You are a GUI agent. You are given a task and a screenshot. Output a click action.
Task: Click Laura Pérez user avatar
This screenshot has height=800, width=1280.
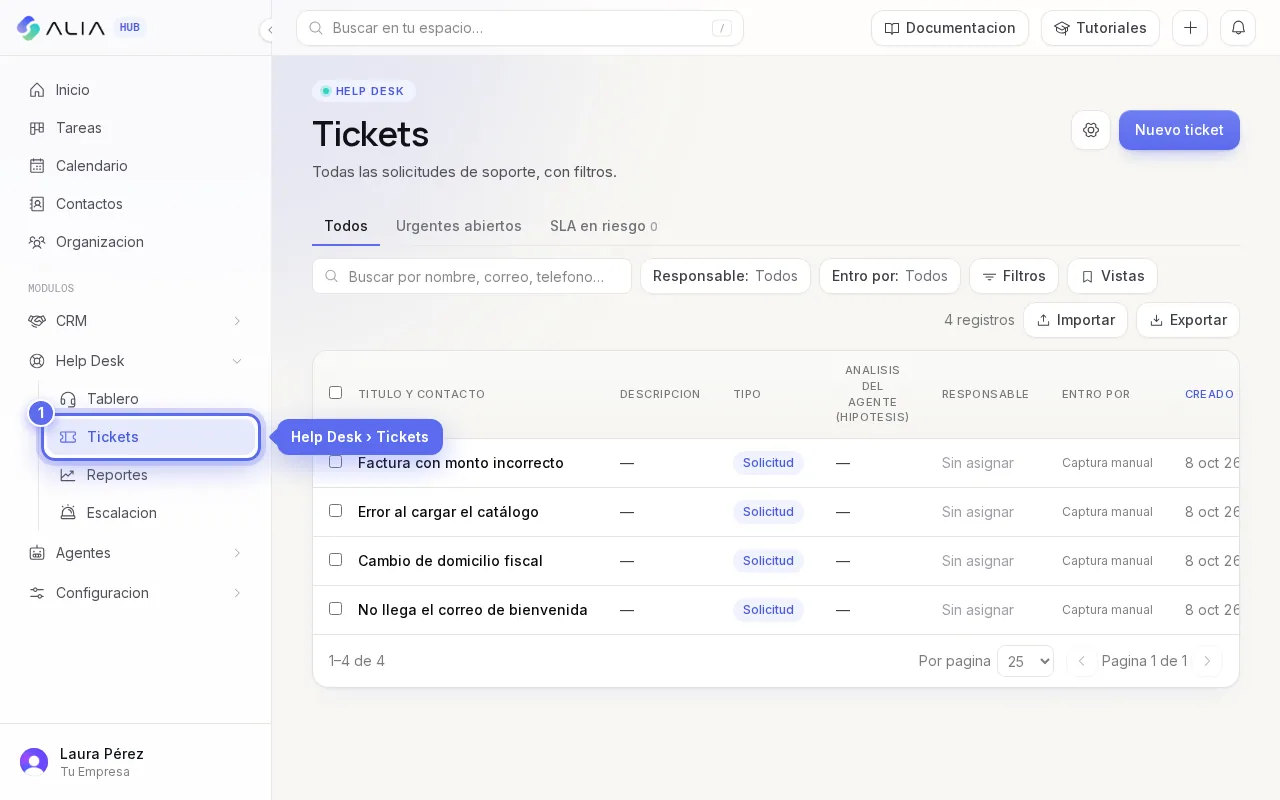pyautogui.click(x=34, y=762)
